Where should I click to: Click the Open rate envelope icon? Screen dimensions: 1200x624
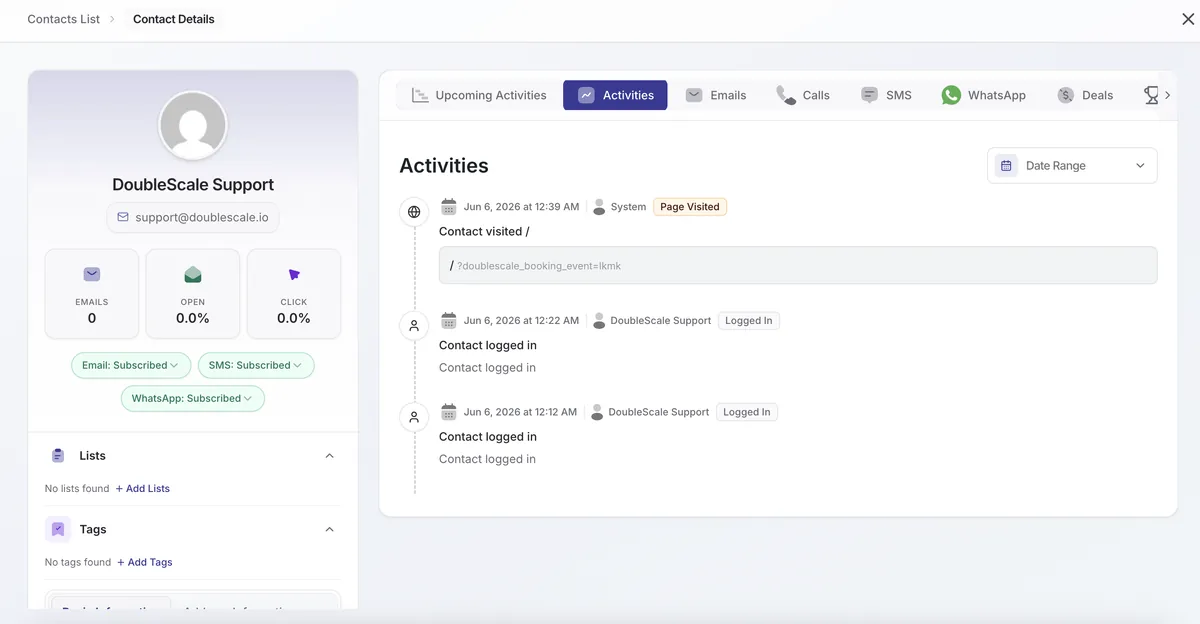(x=193, y=274)
